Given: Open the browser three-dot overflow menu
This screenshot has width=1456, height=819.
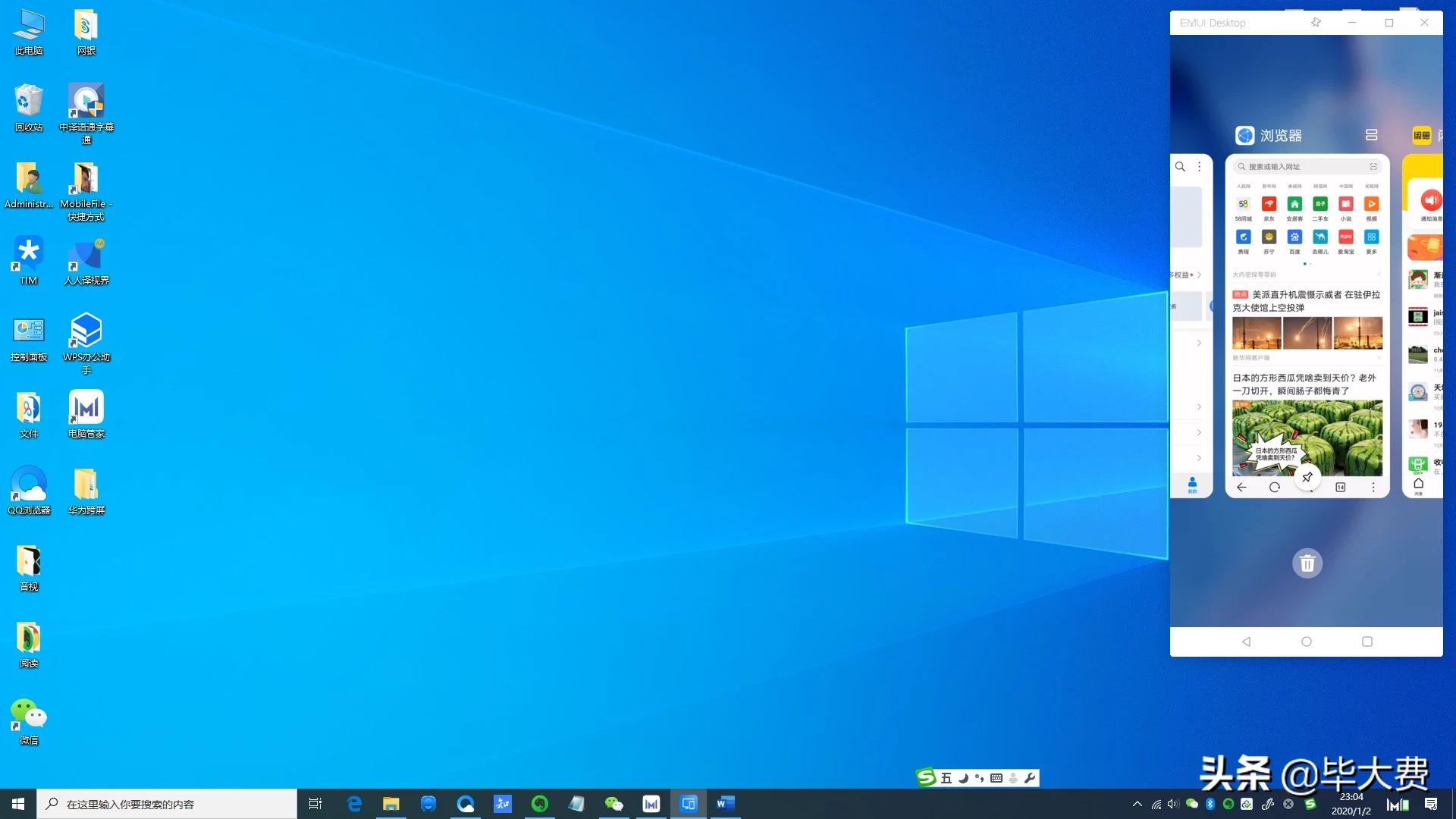Looking at the screenshot, I should point(1373,488).
